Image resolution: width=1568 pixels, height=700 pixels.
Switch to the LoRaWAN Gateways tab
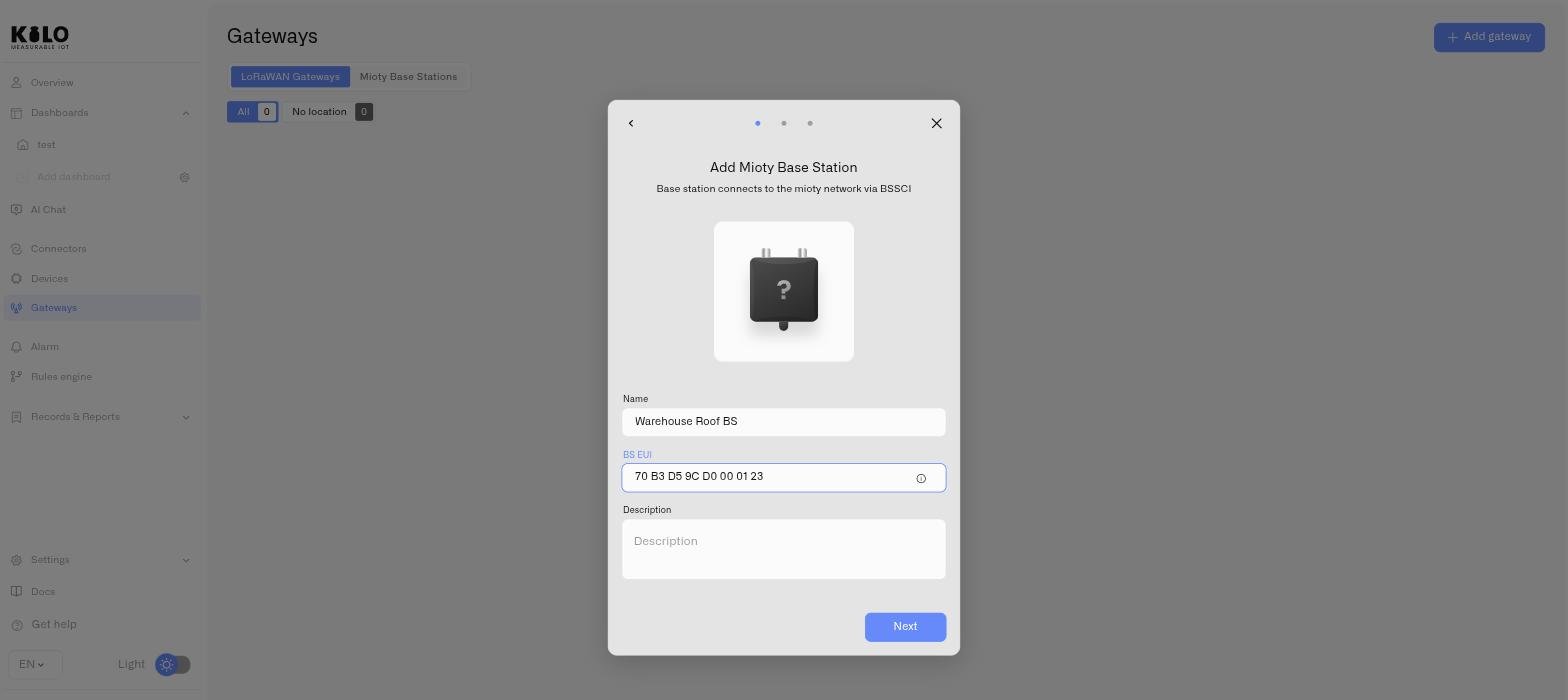coord(290,77)
